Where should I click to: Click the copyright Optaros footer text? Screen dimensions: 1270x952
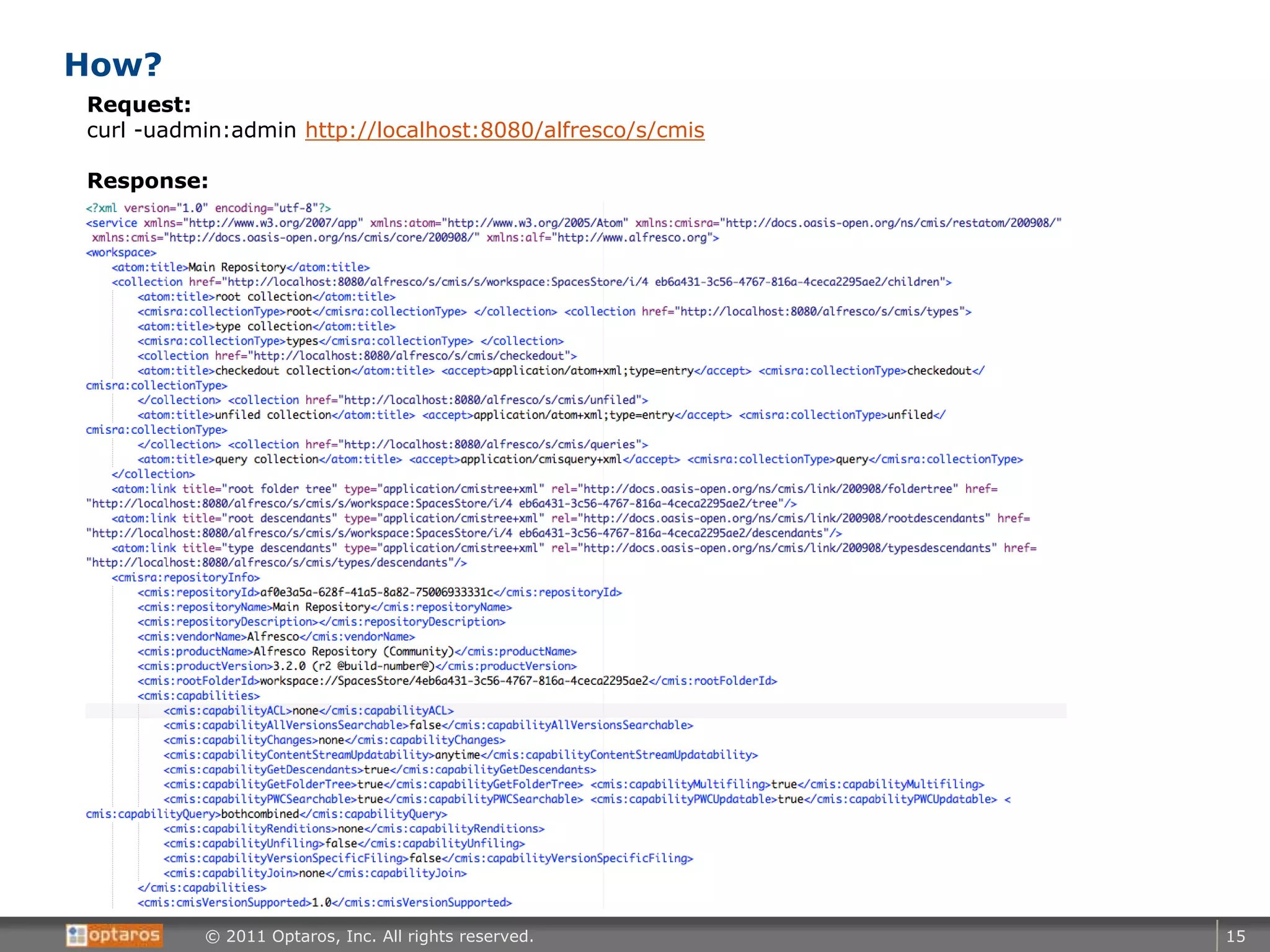pyautogui.click(x=370, y=936)
